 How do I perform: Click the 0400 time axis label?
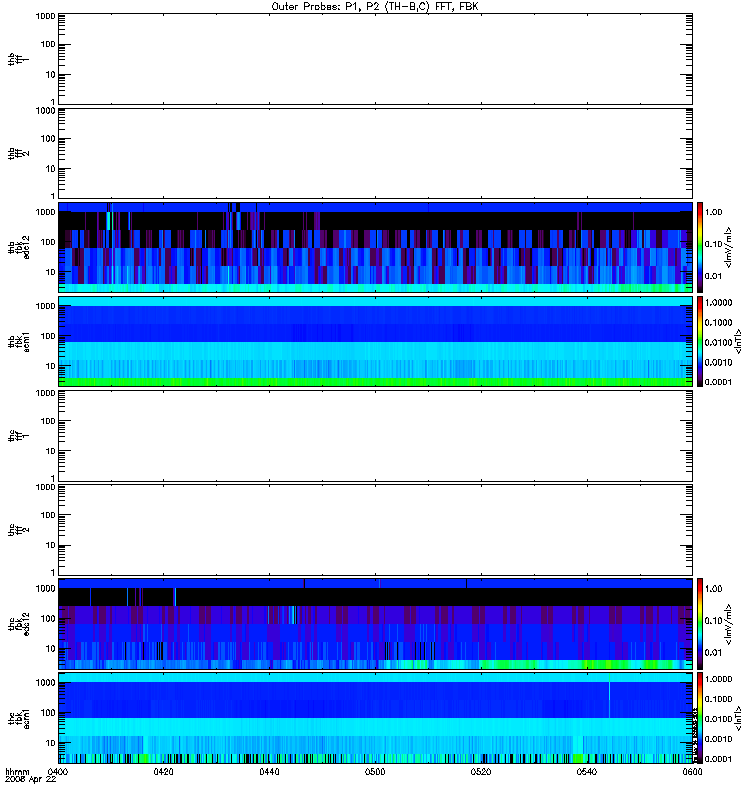(x=58, y=772)
